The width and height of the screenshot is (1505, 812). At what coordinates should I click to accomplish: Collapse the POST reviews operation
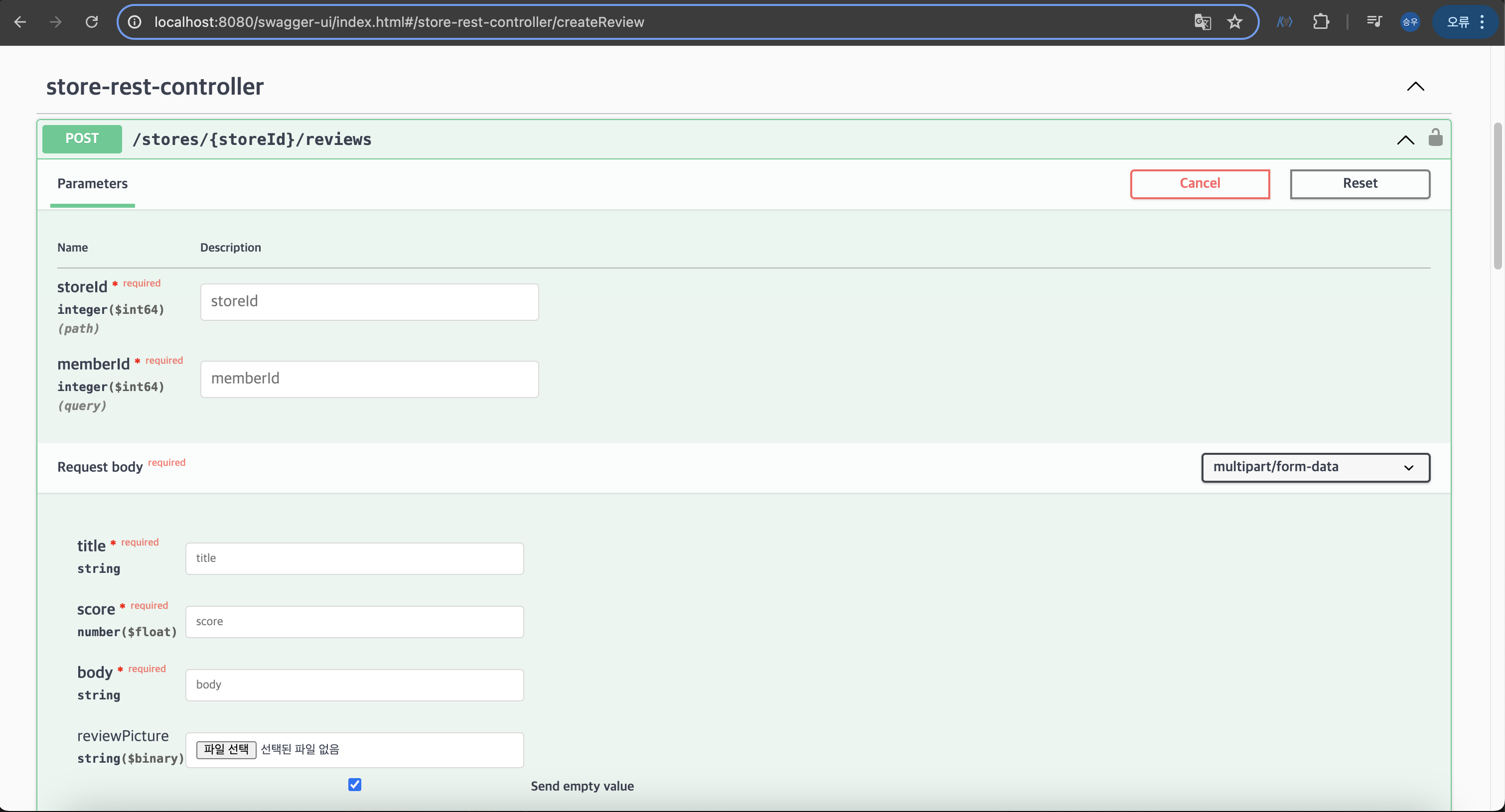[x=1405, y=139]
